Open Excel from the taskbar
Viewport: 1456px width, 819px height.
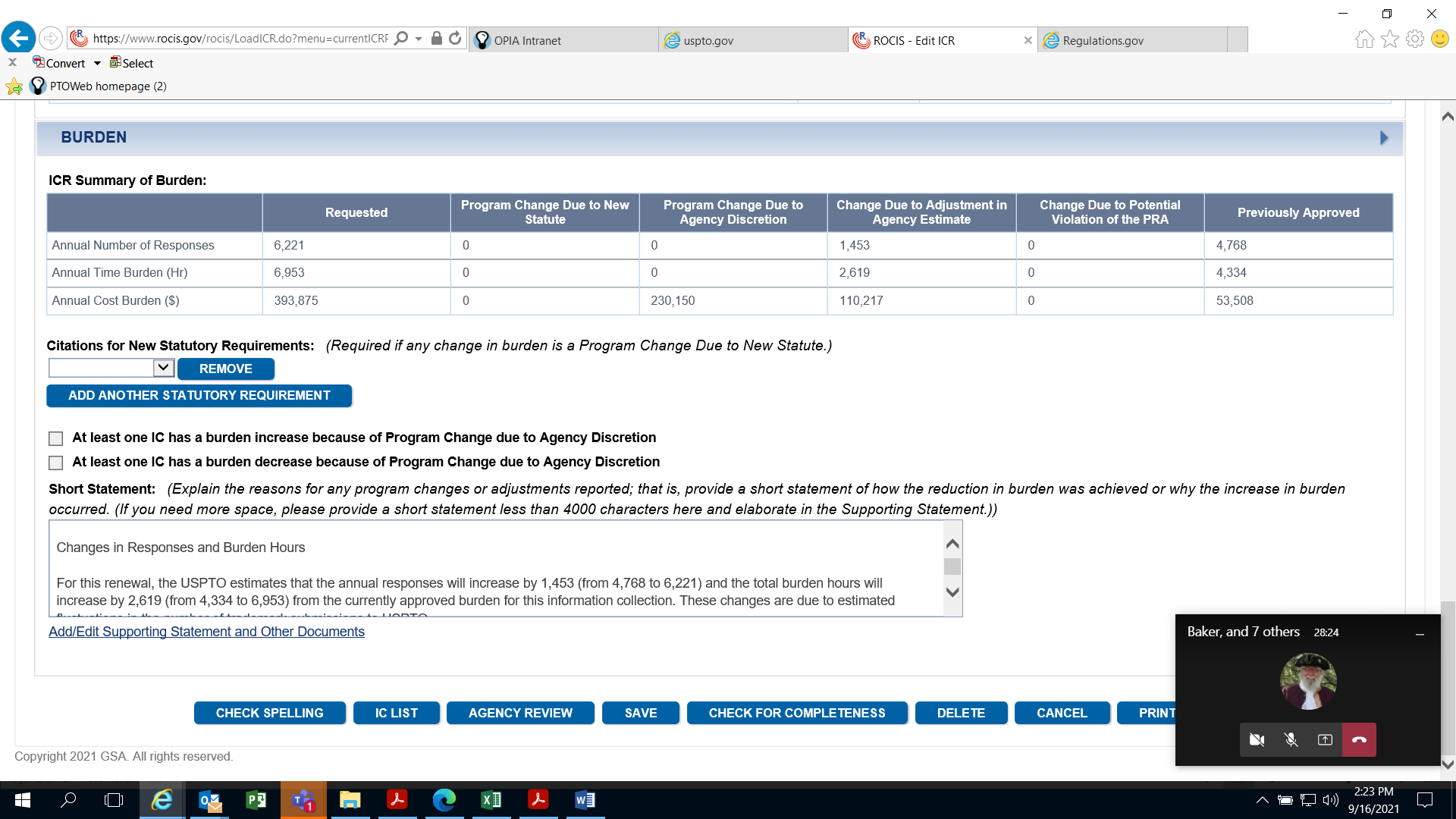tap(491, 800)
